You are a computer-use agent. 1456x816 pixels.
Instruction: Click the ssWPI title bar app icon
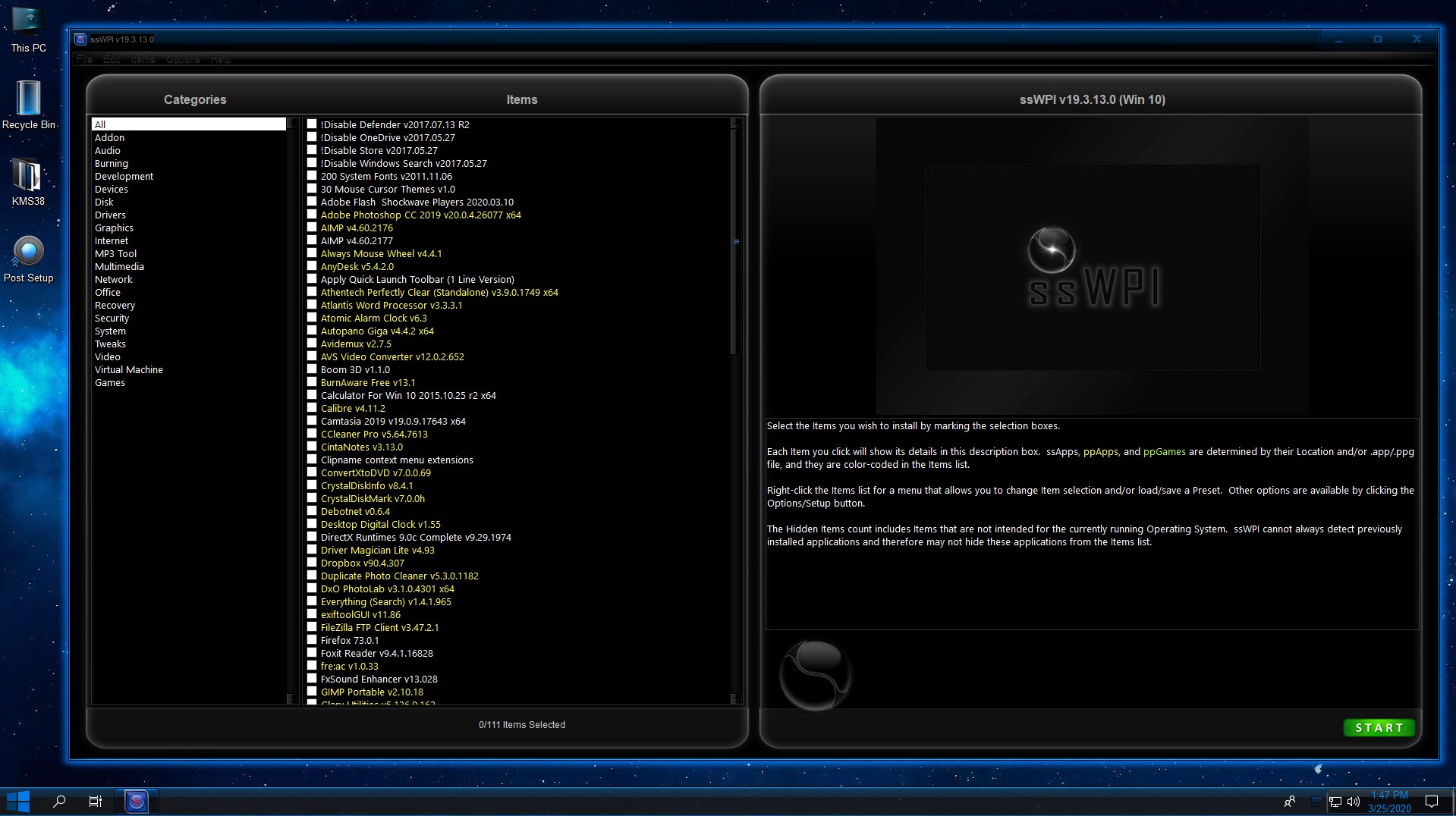80,39
